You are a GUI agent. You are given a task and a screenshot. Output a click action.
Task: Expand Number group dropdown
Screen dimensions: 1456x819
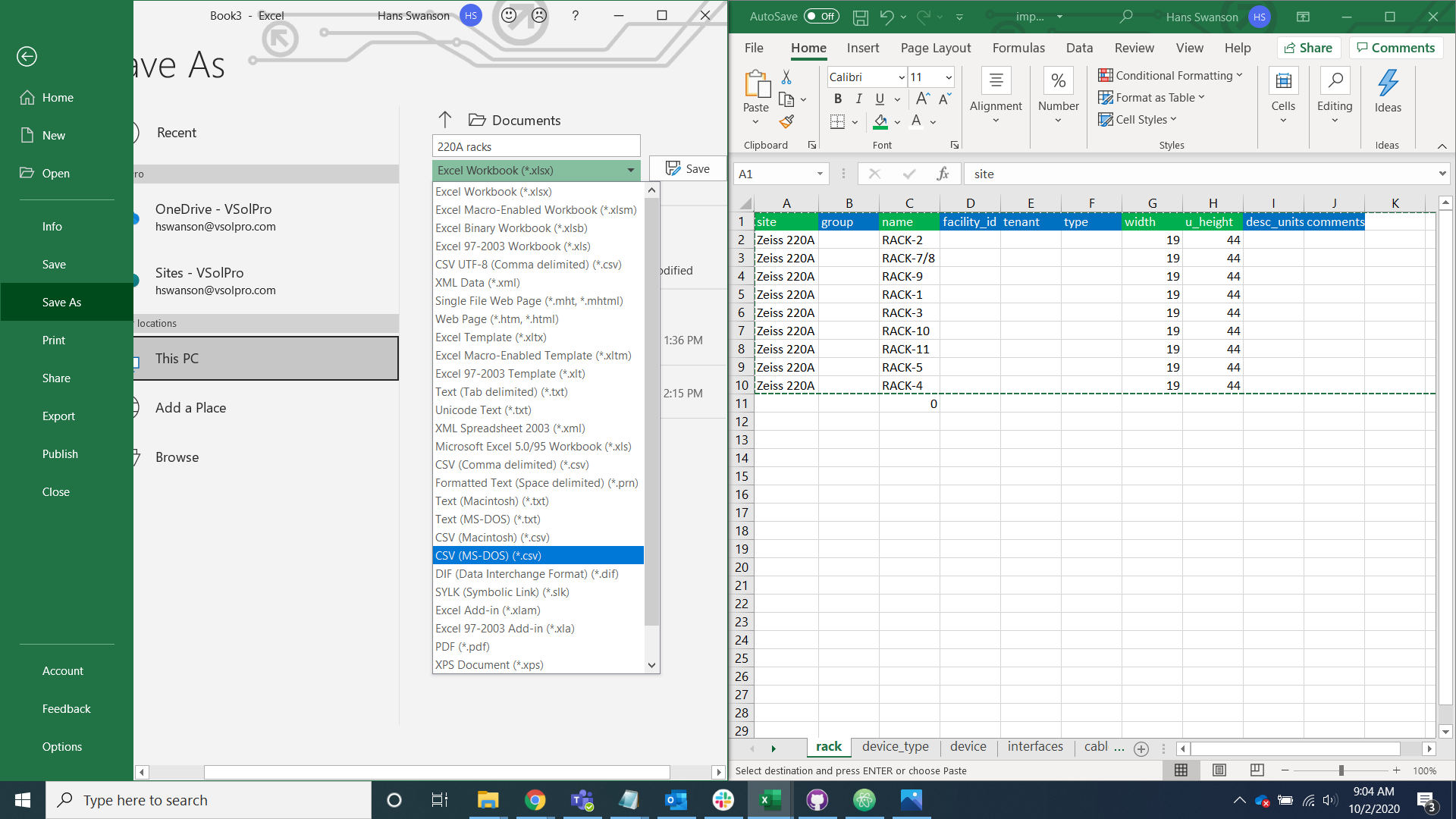point(1058,121)
